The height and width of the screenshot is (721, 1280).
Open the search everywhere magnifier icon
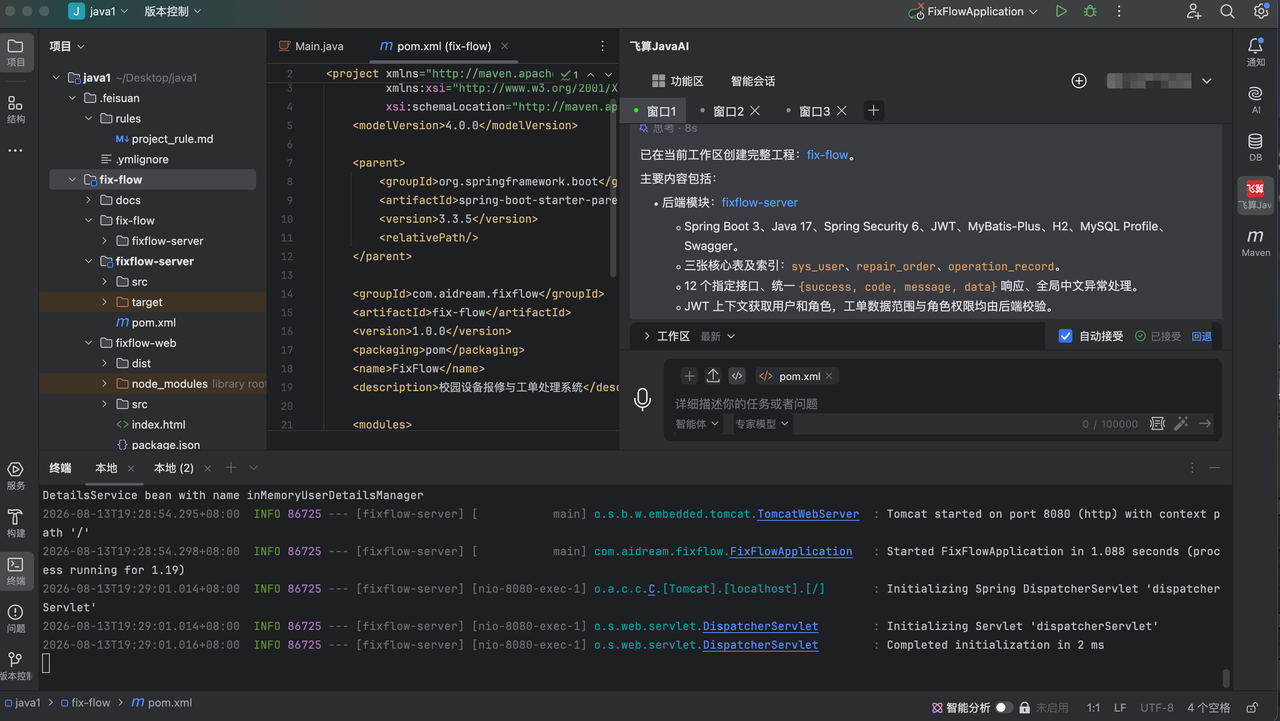pos(1227,12)
